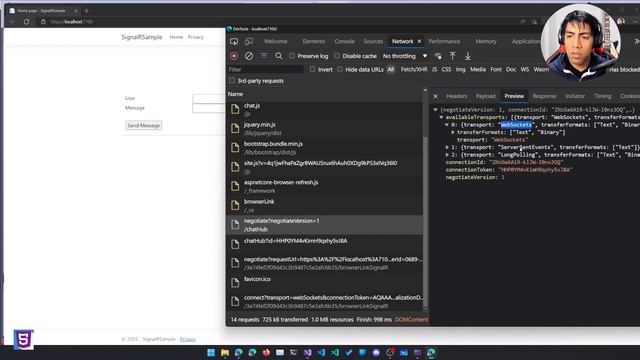Open the request Timing tab

click(x=602, y=96)
